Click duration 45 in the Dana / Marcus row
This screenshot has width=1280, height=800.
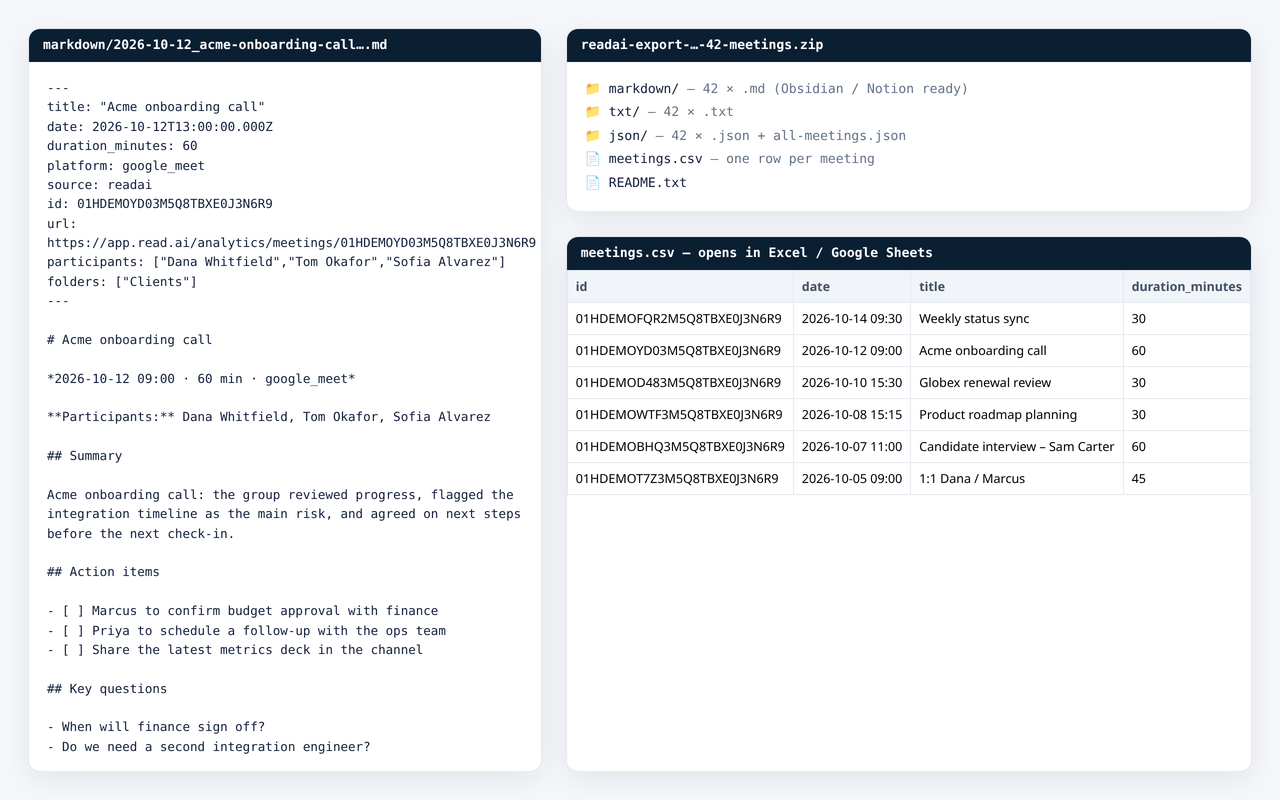pyautogui.click(x=1187, y=479)
